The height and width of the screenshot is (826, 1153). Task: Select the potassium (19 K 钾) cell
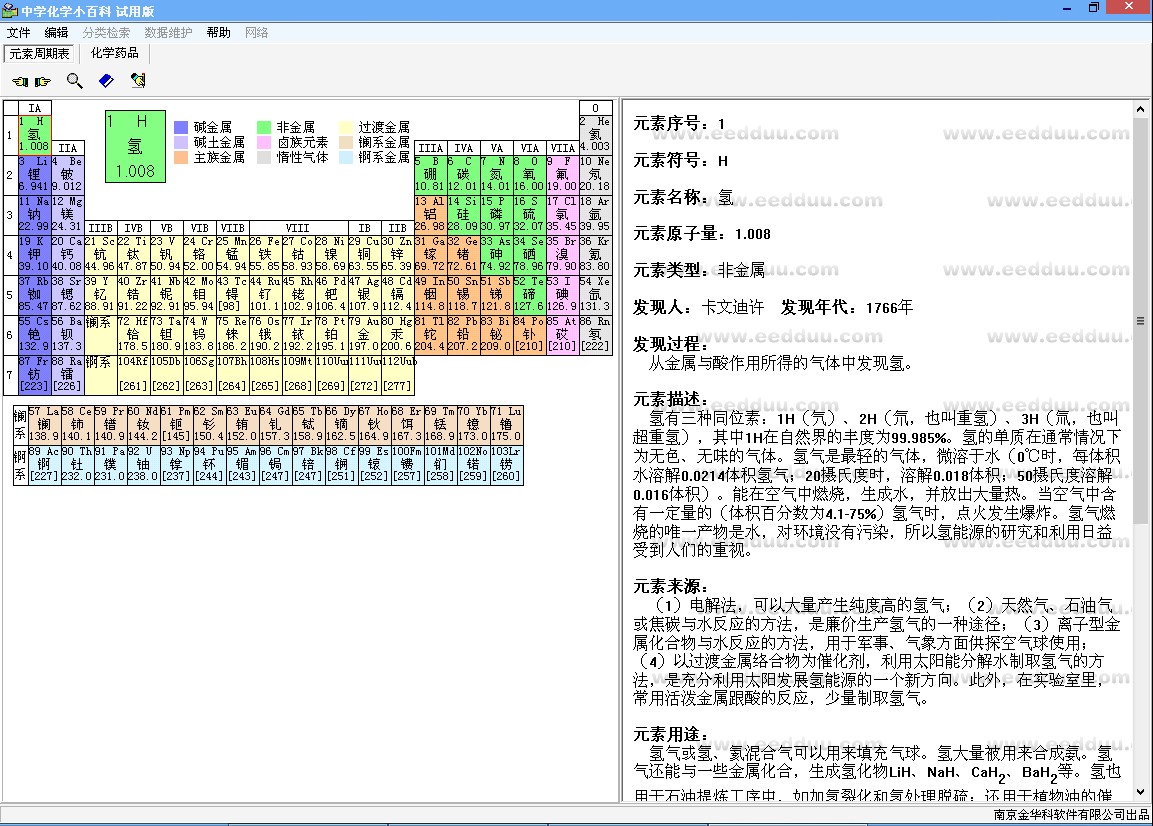click(x=35, y=254)
